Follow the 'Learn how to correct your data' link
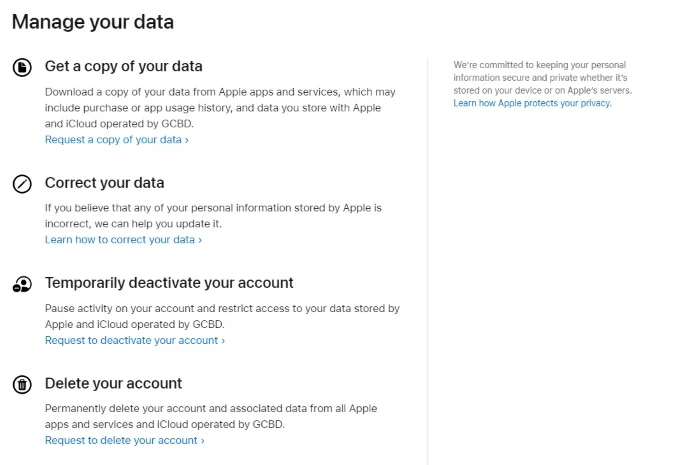The width and height of the screenshot is (680, 465). click(x=123, y=240)
